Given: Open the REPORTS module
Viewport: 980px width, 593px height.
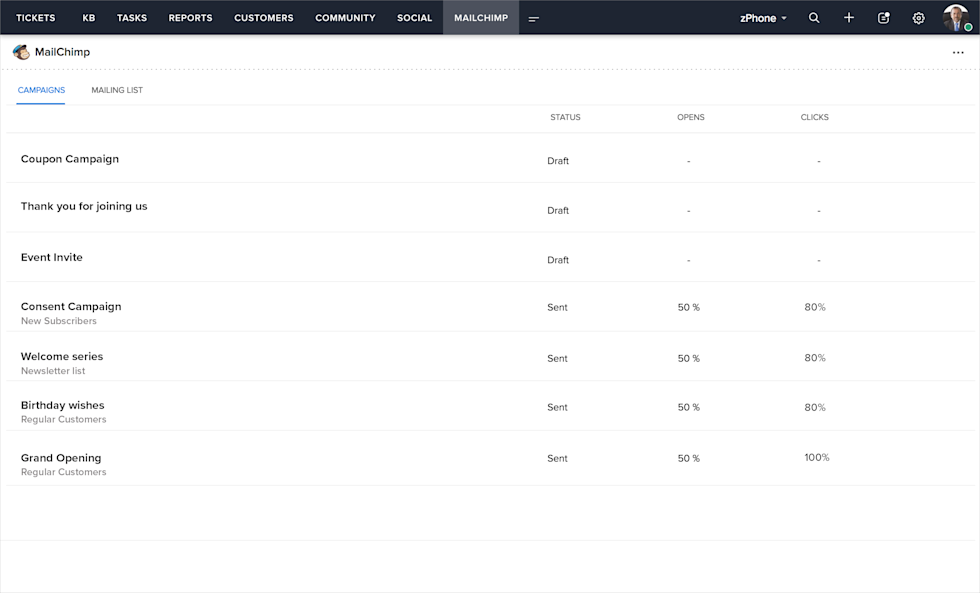Looking at the screenshot, I should pos(190,17).
